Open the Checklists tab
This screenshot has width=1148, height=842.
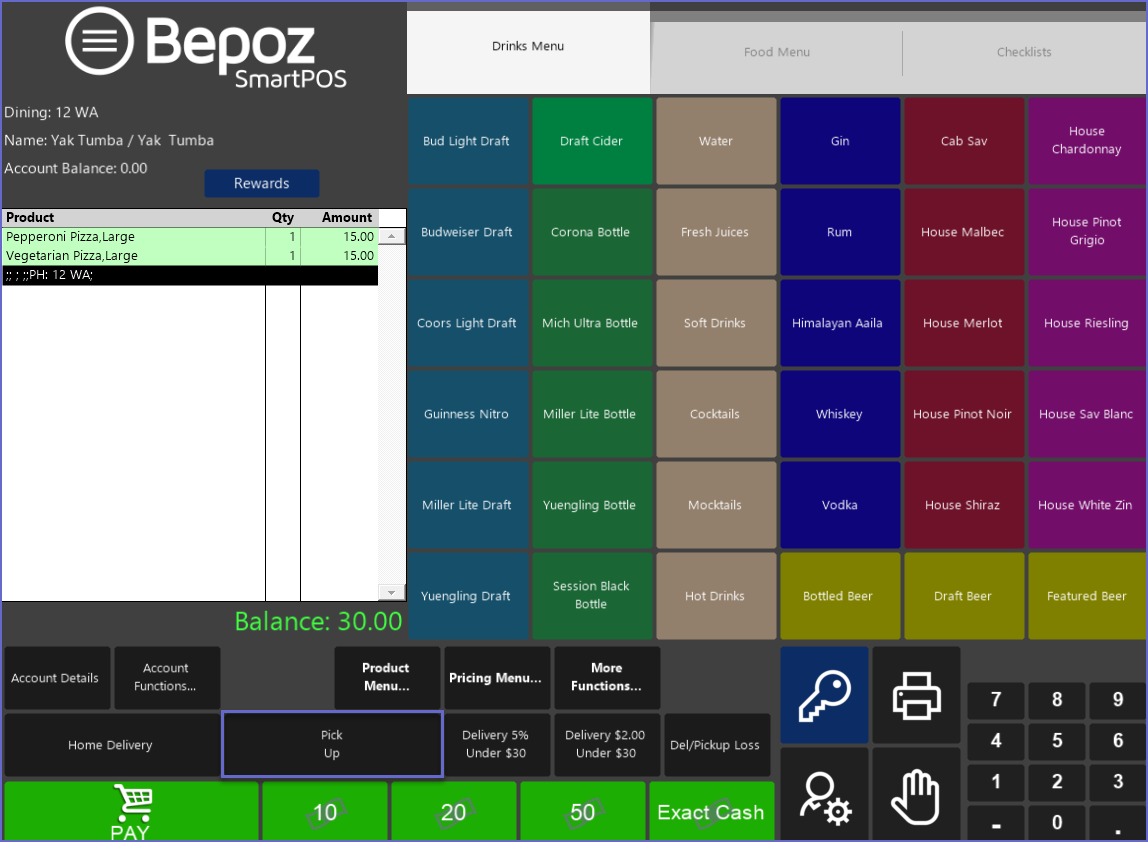pyautogui.click(x=1024, y=52)
